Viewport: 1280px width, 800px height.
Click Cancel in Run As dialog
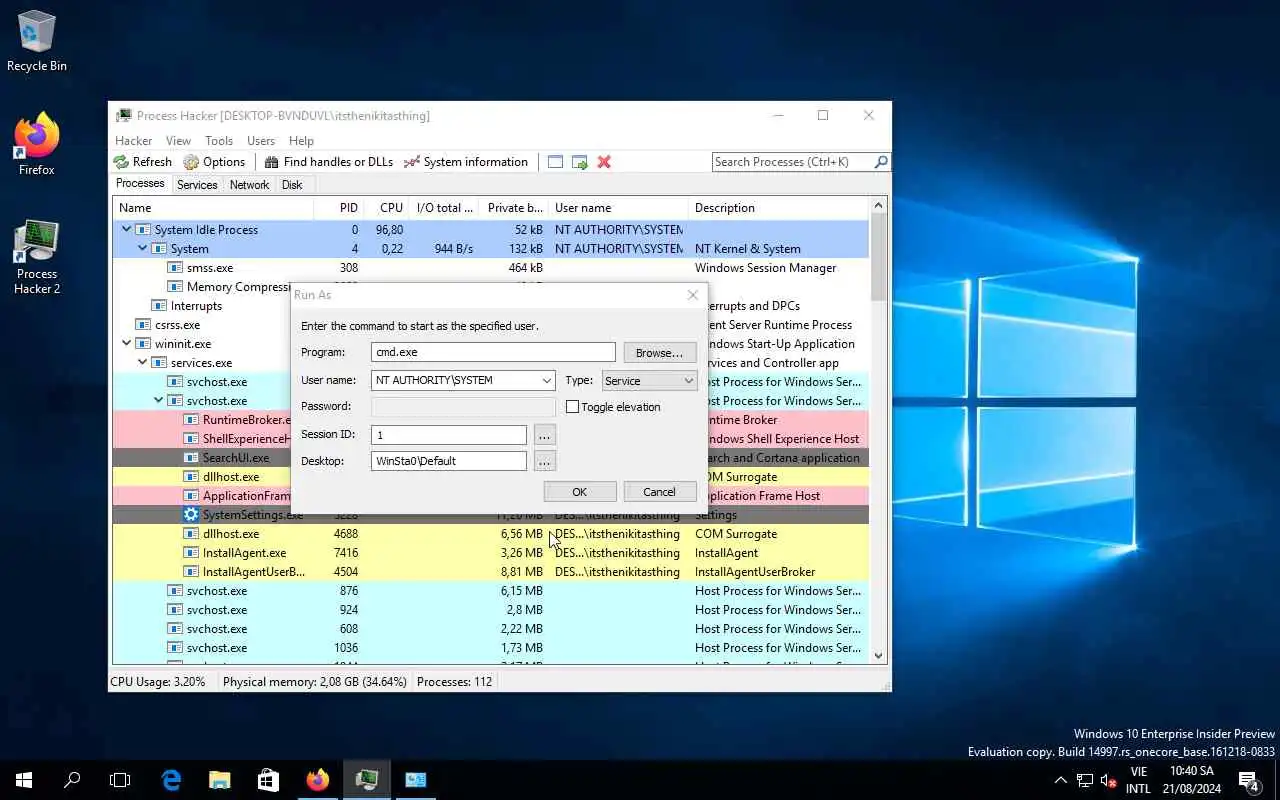point(659,491)
